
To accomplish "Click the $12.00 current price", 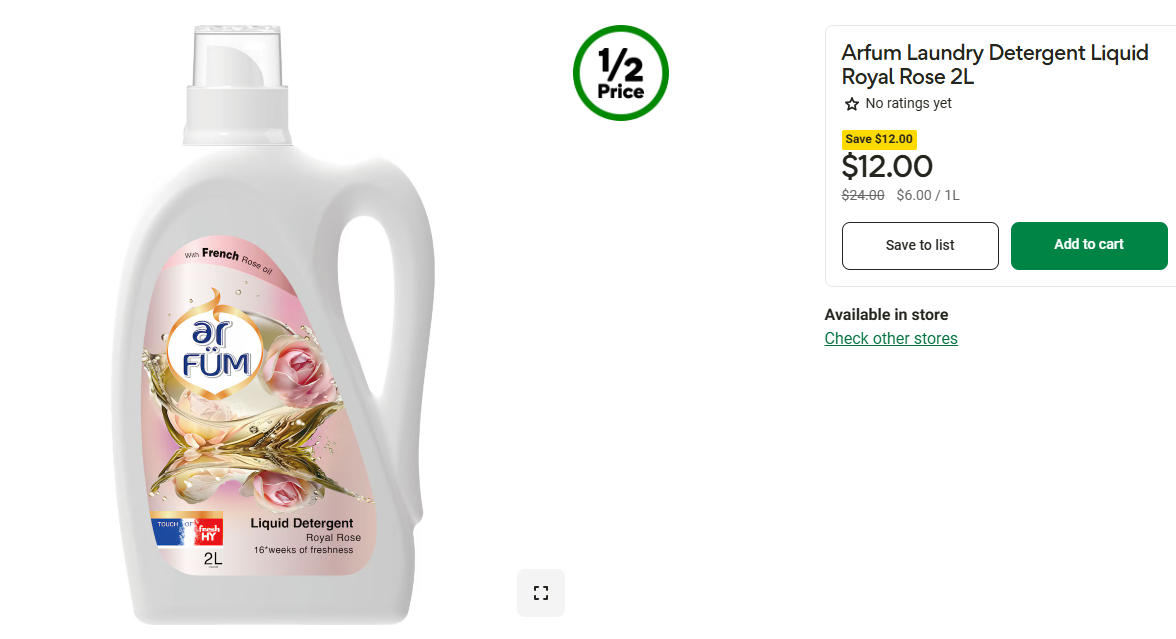I will click(x=887, y=166).
